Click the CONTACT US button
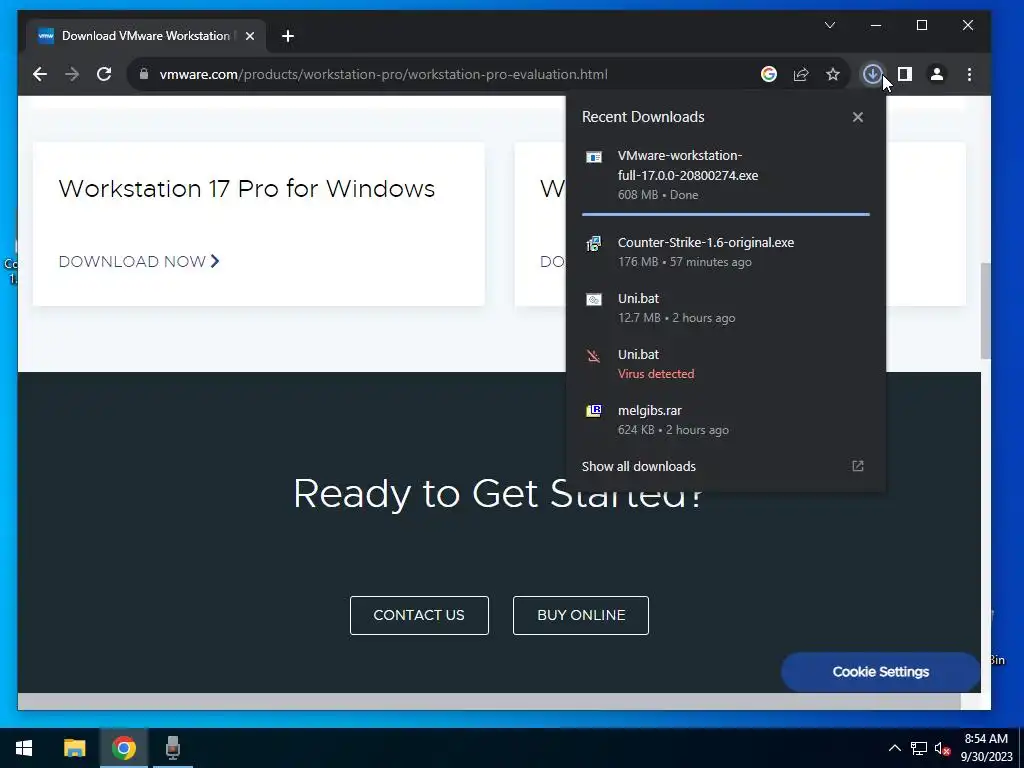Image resolution: width=1024 pixels, height=768 pixels. 419,615
